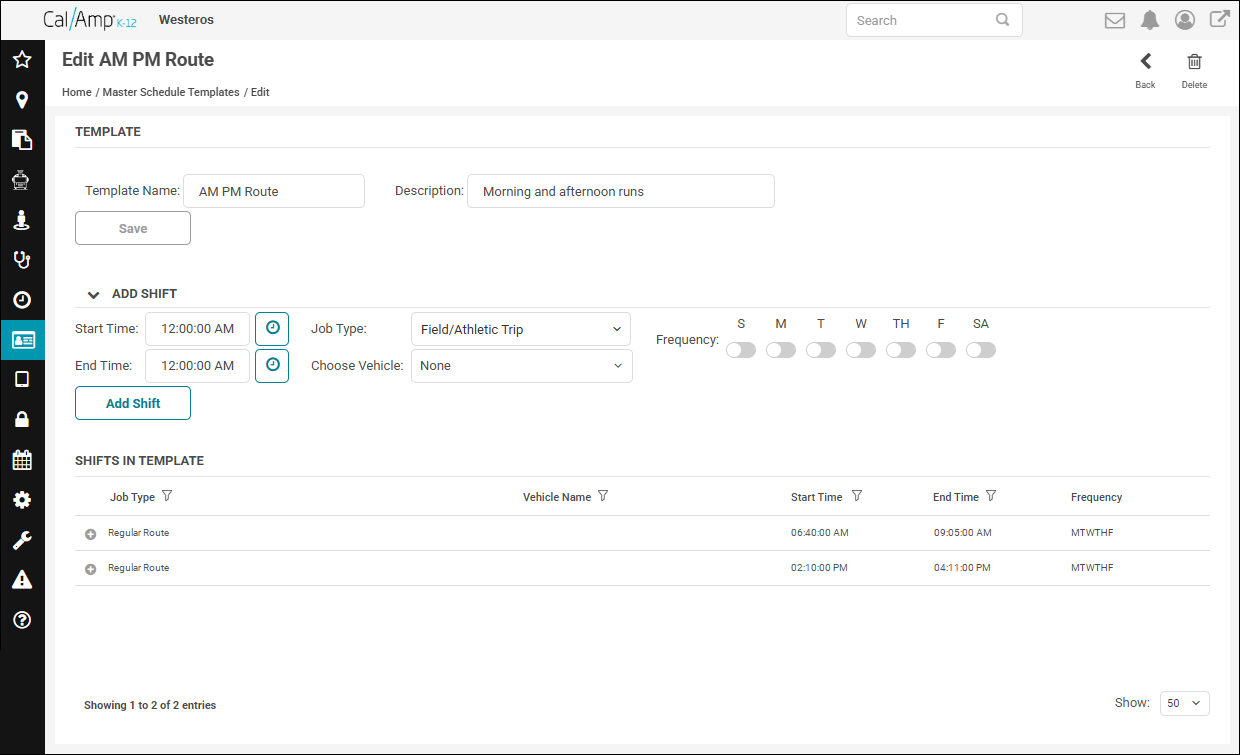Open the tablet device sidebar icon
Viewport: 1240px width, 755px height.
pos(22,379)
